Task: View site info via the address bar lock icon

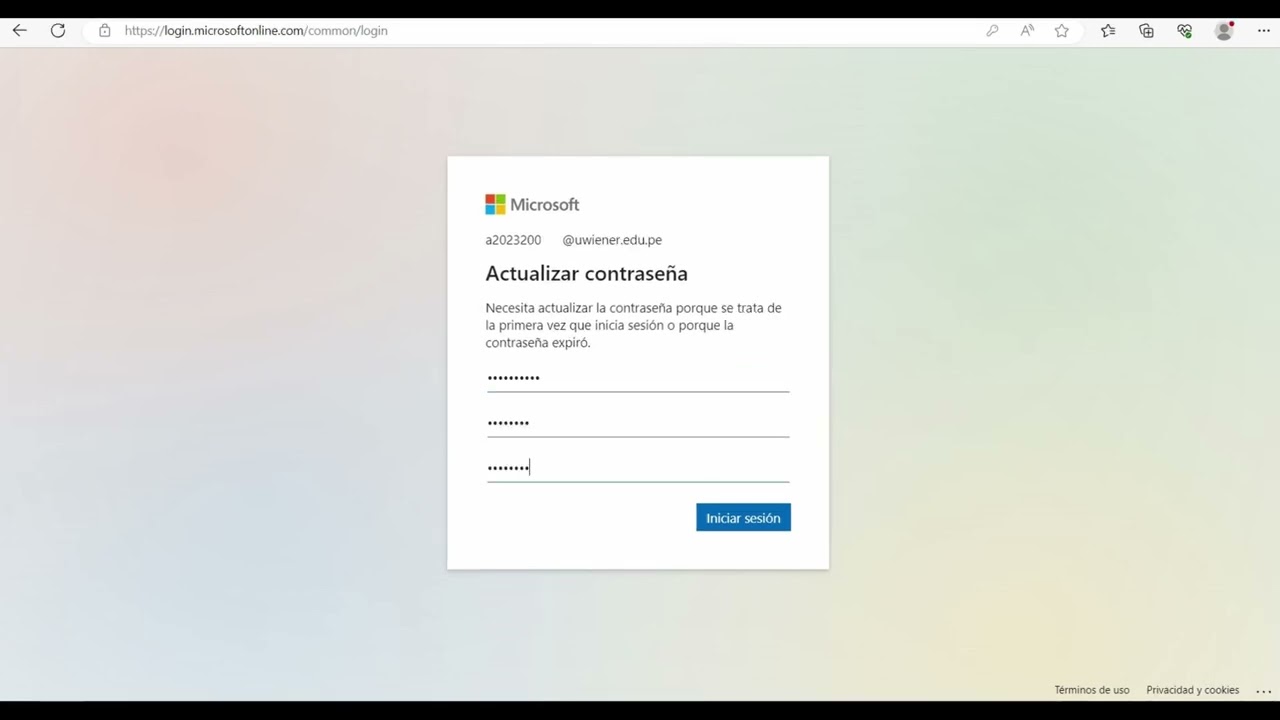Action: tap(104, 31)
